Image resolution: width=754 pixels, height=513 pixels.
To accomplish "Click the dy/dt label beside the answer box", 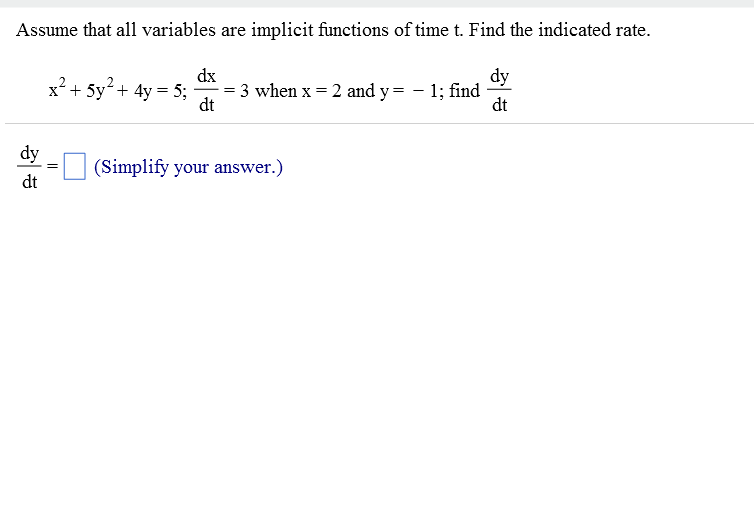I will pyautogui.click(x=29, y=167).
